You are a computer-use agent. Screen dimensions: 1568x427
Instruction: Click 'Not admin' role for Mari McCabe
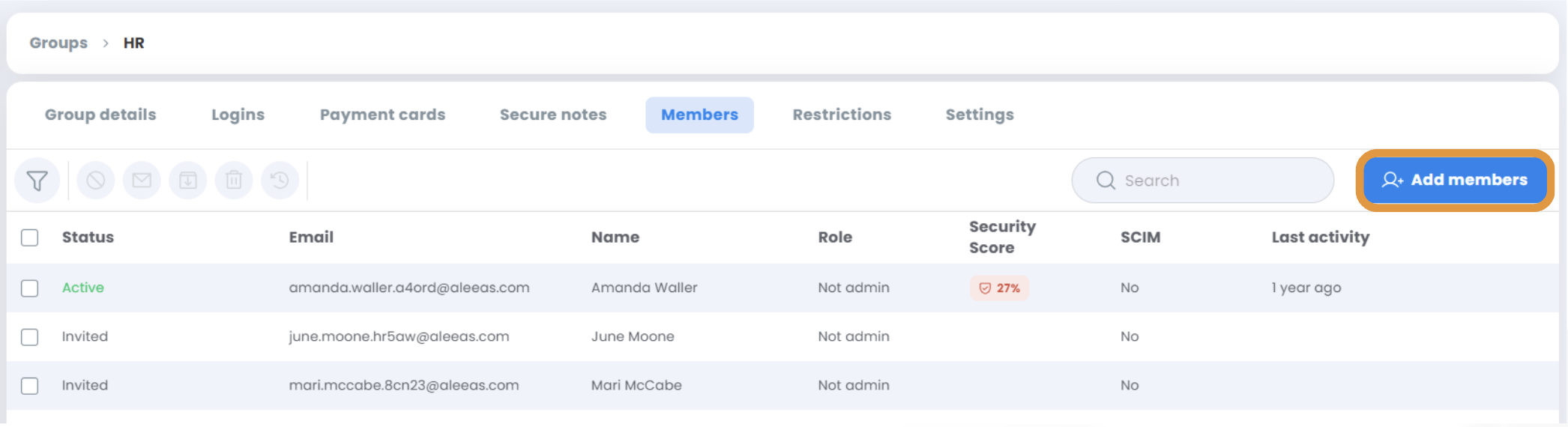click(854, 385)
